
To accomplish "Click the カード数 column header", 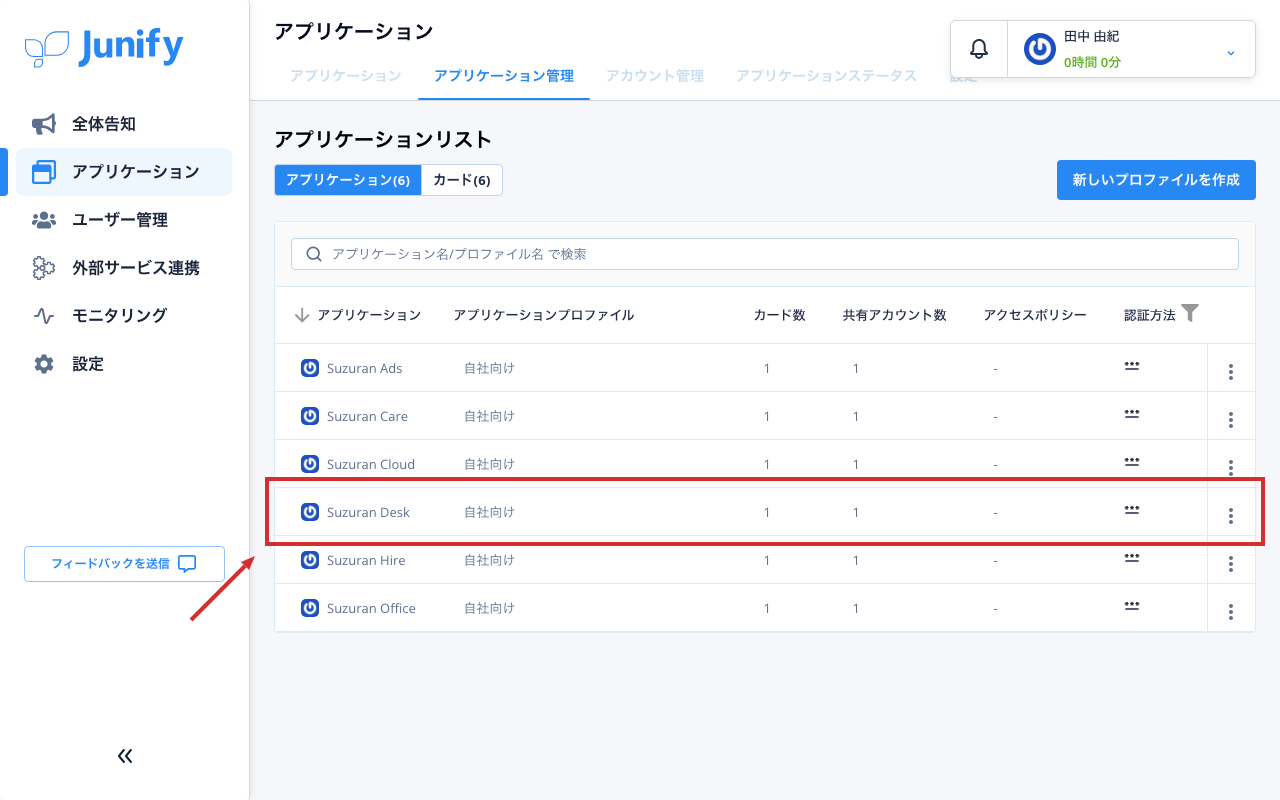I will click(x=780, y=315).
